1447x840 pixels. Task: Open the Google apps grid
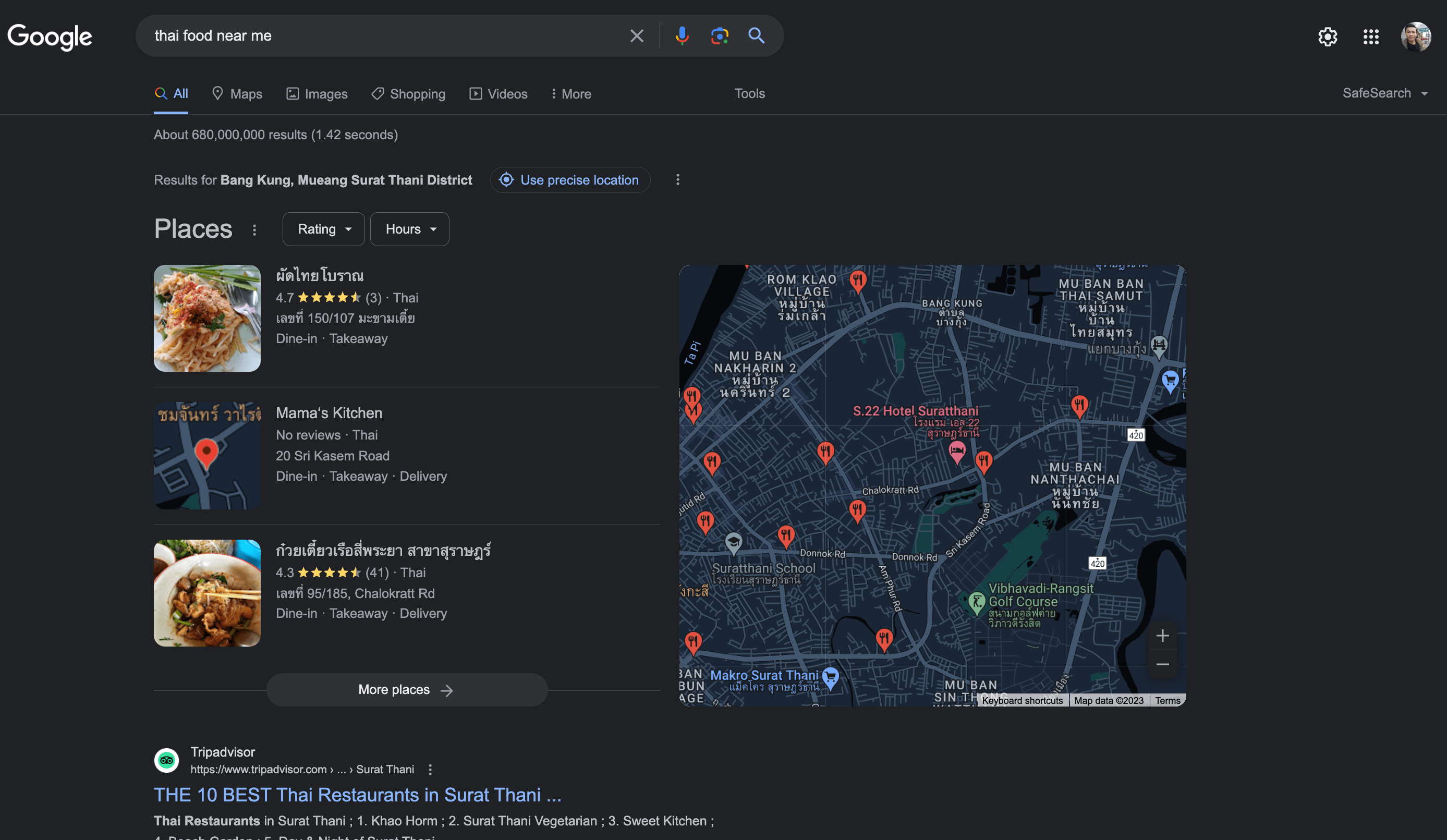pyautogui.click(x=1371, y=36)
